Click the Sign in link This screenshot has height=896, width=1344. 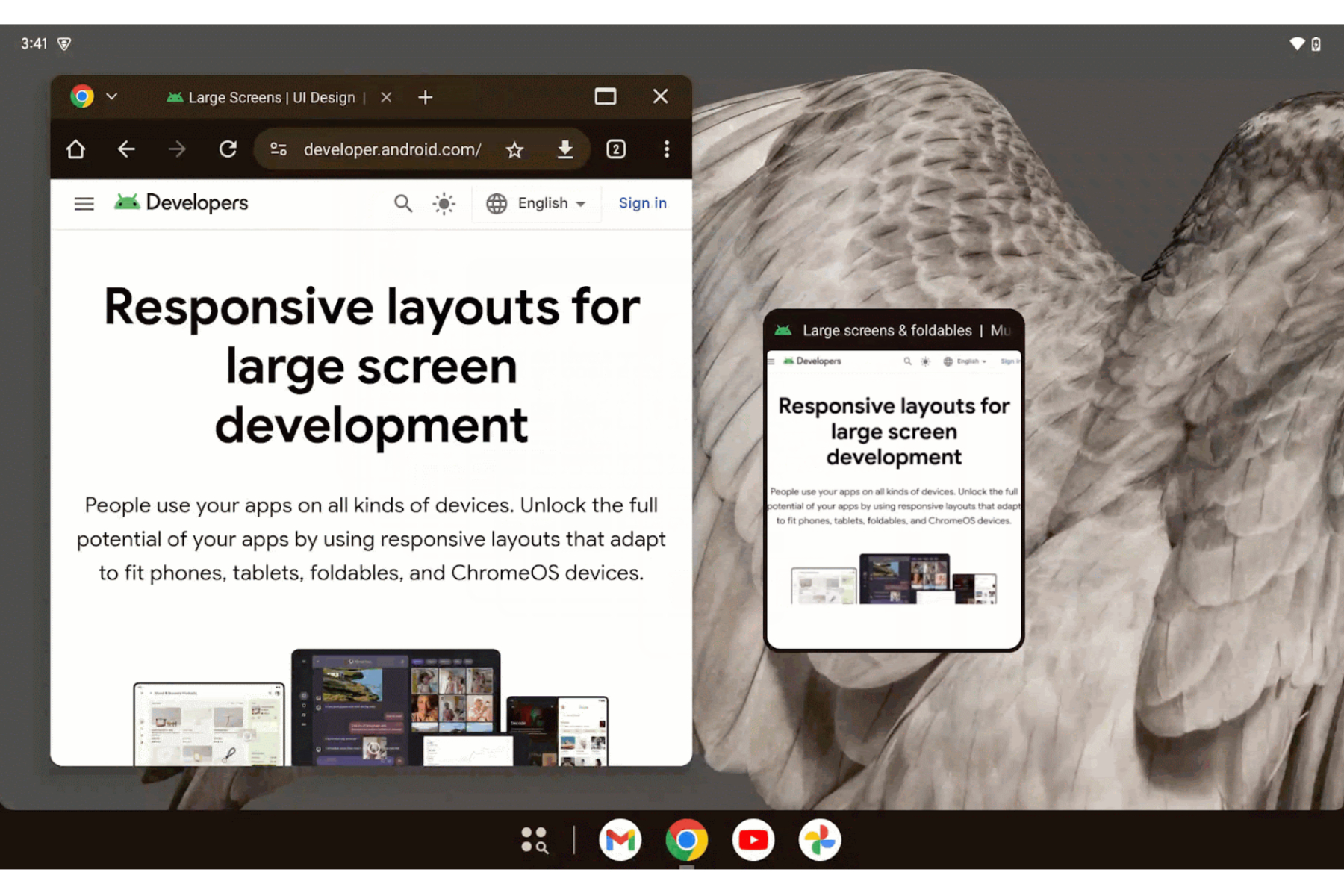click(642, 203)
